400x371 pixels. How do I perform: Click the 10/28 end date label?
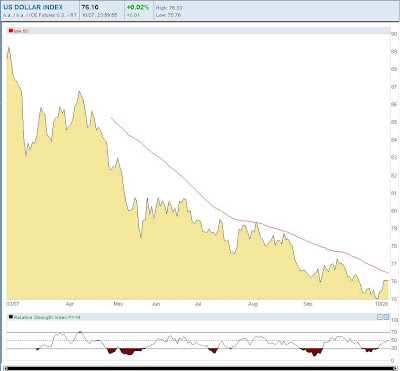(x=382, y=304)
